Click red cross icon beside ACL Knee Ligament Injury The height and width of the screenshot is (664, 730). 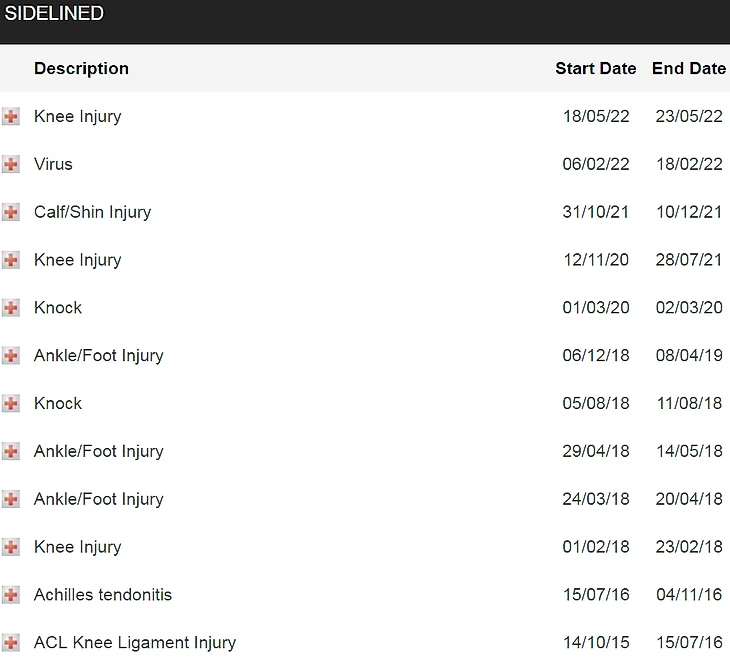pyautogui.click(x=11, y=643)
